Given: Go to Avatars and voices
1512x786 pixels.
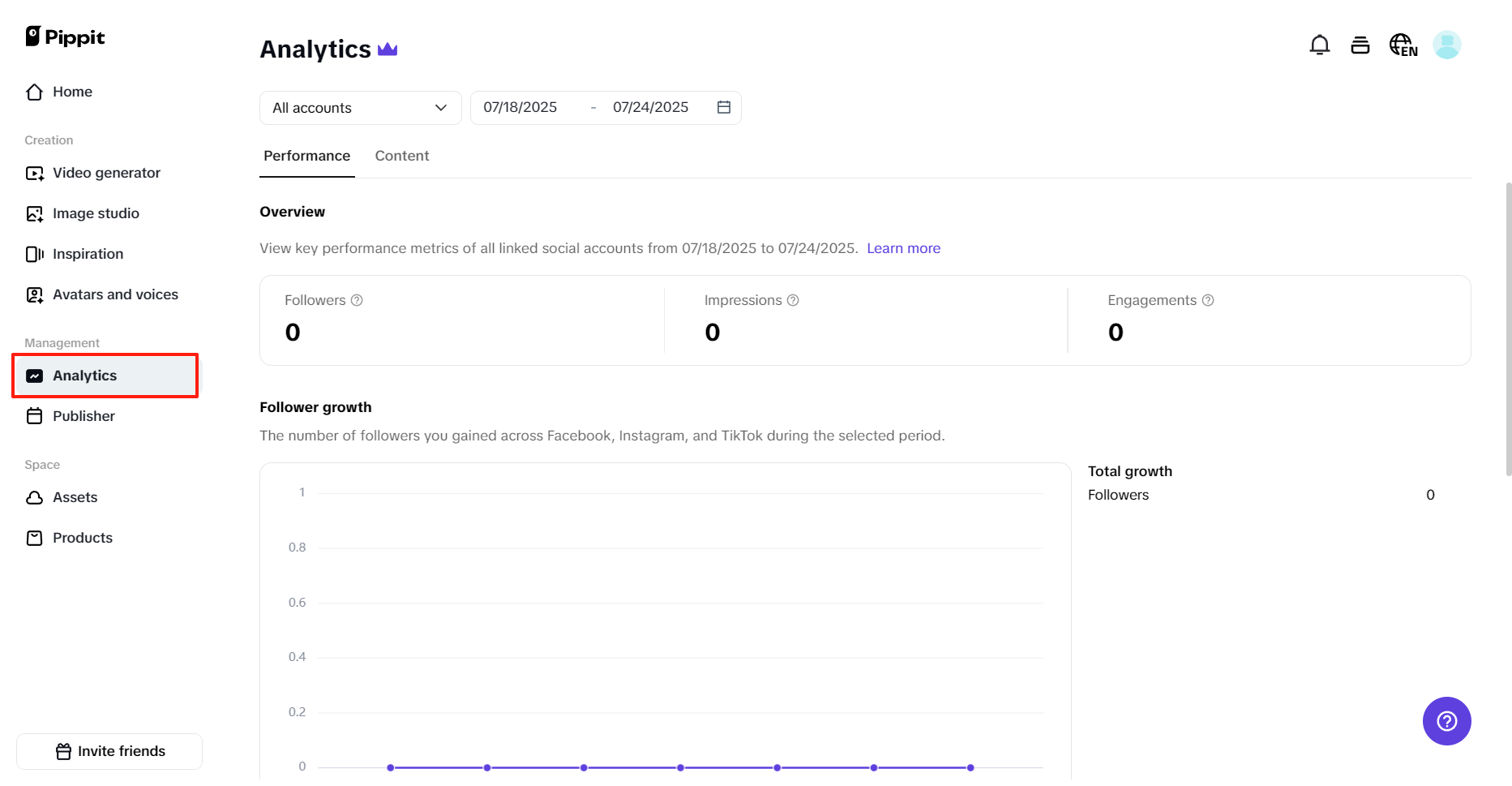Looking at the screenshot, I should pyautogui.click(x=115, y=294).
